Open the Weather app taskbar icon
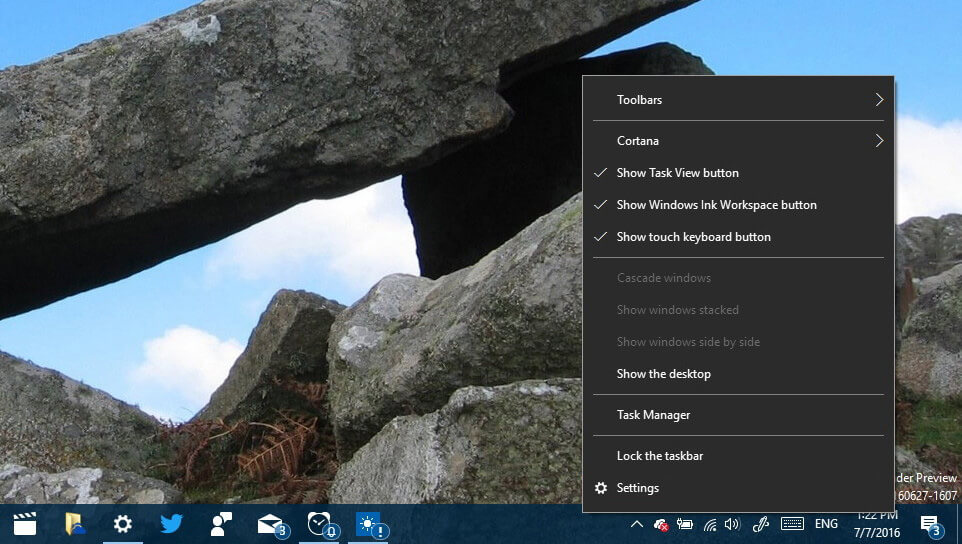 pos(371,525)
